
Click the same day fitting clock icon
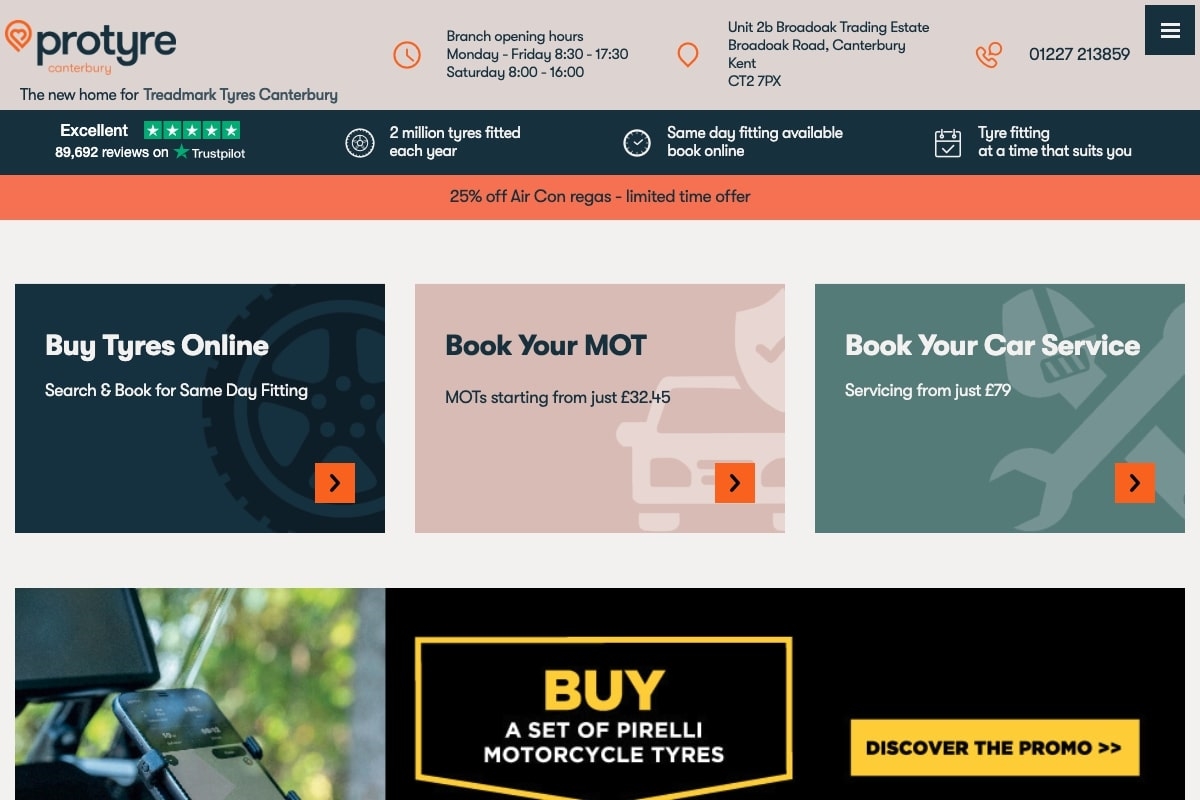pyautogui.click(x=637, y=143)
